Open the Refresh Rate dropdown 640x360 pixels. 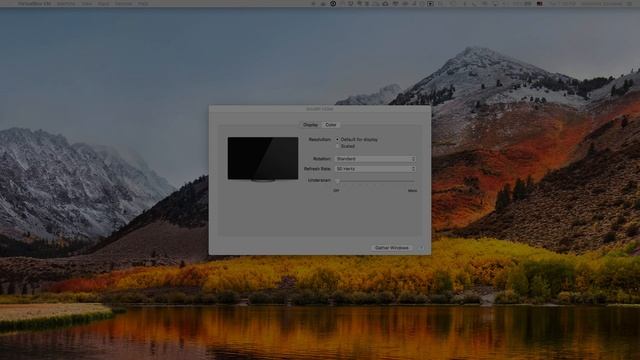376,169
